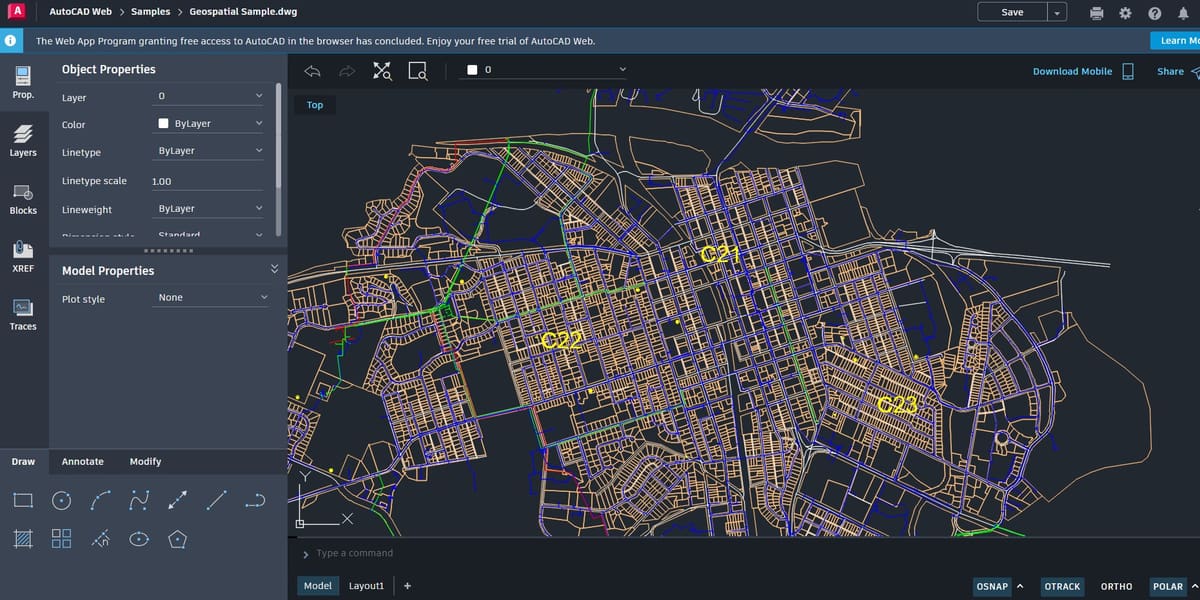Click the Geospatial Sample.dwg file name
Image resolution: width=1200 pixels, height=600 pixels.
(x=243, y=12)
